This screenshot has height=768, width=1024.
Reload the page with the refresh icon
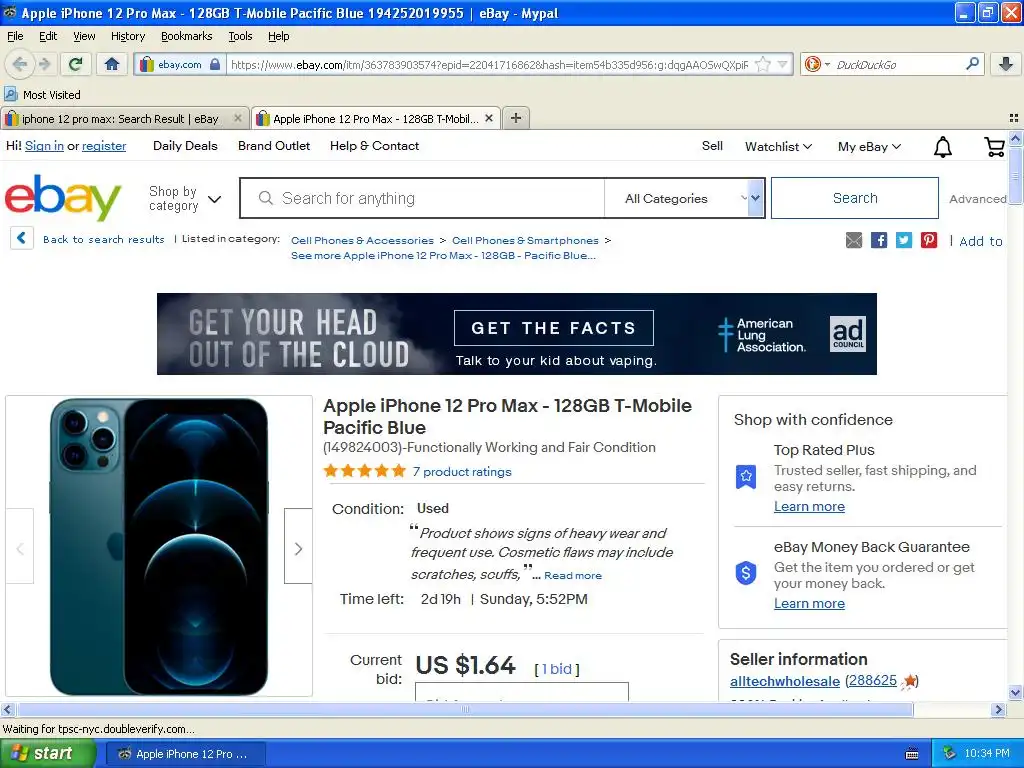[x=75, y=64]
